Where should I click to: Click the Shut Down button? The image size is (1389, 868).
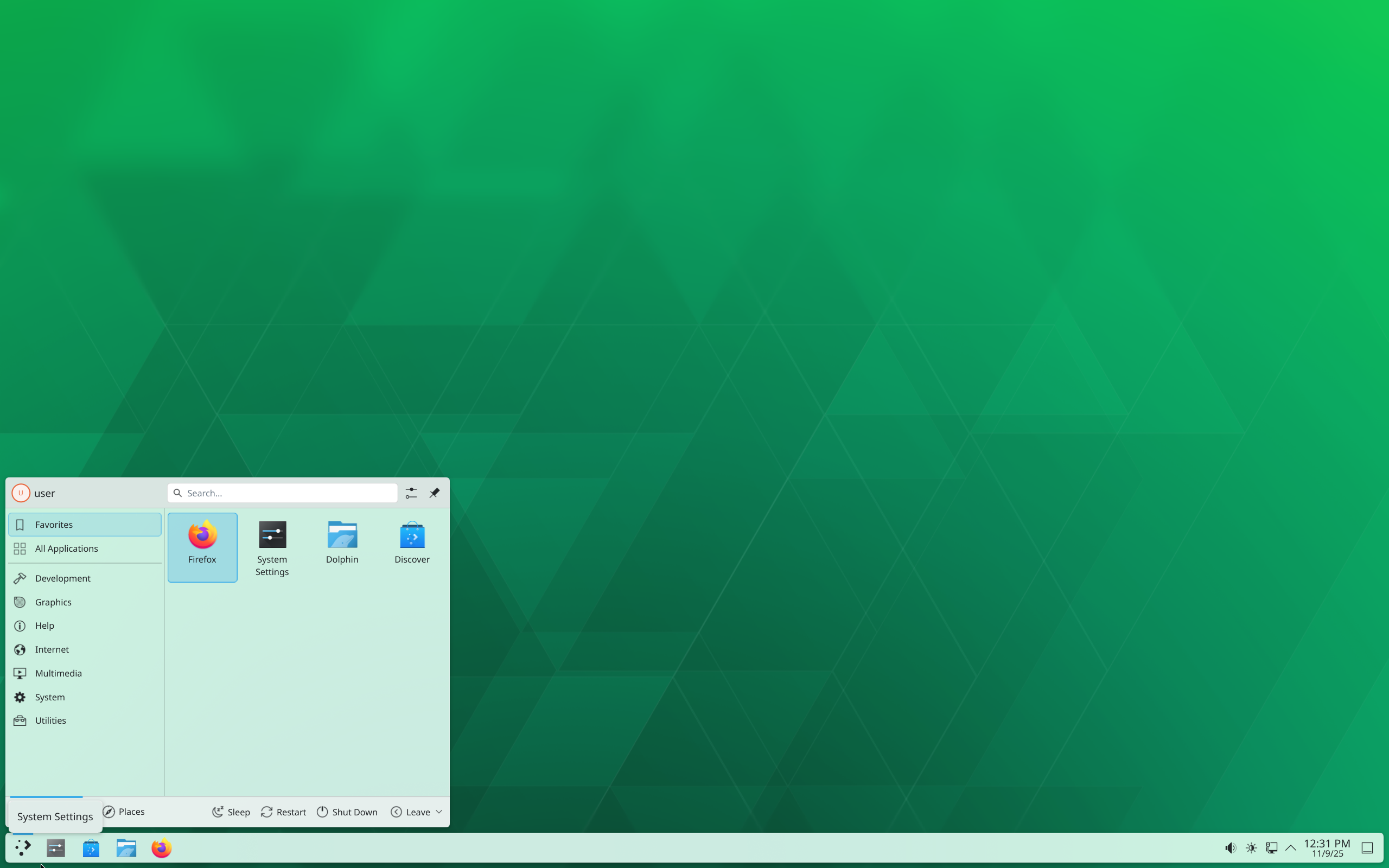tap(347, 812)
